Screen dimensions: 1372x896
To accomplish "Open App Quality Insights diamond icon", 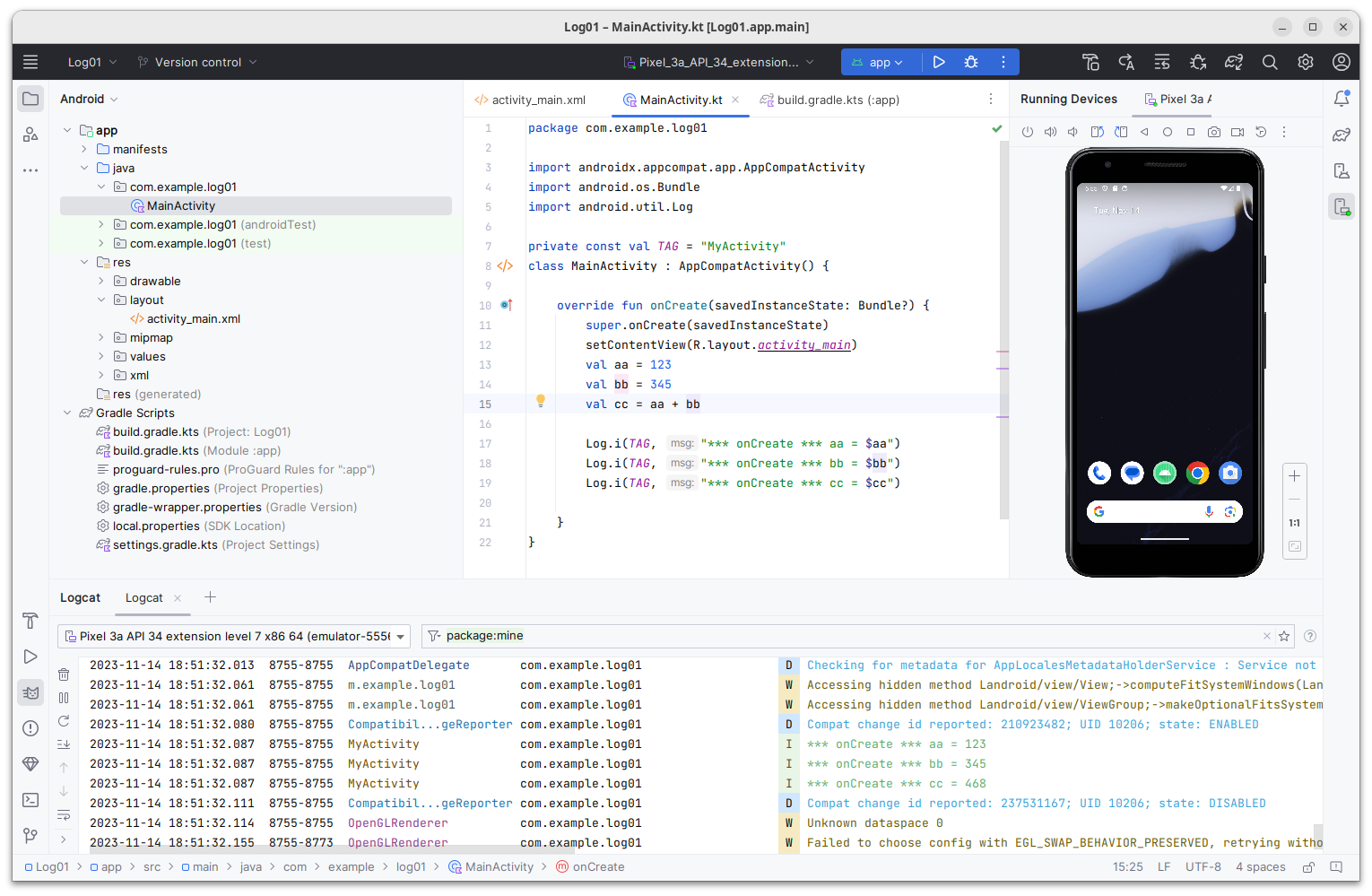I will (30, 764).
